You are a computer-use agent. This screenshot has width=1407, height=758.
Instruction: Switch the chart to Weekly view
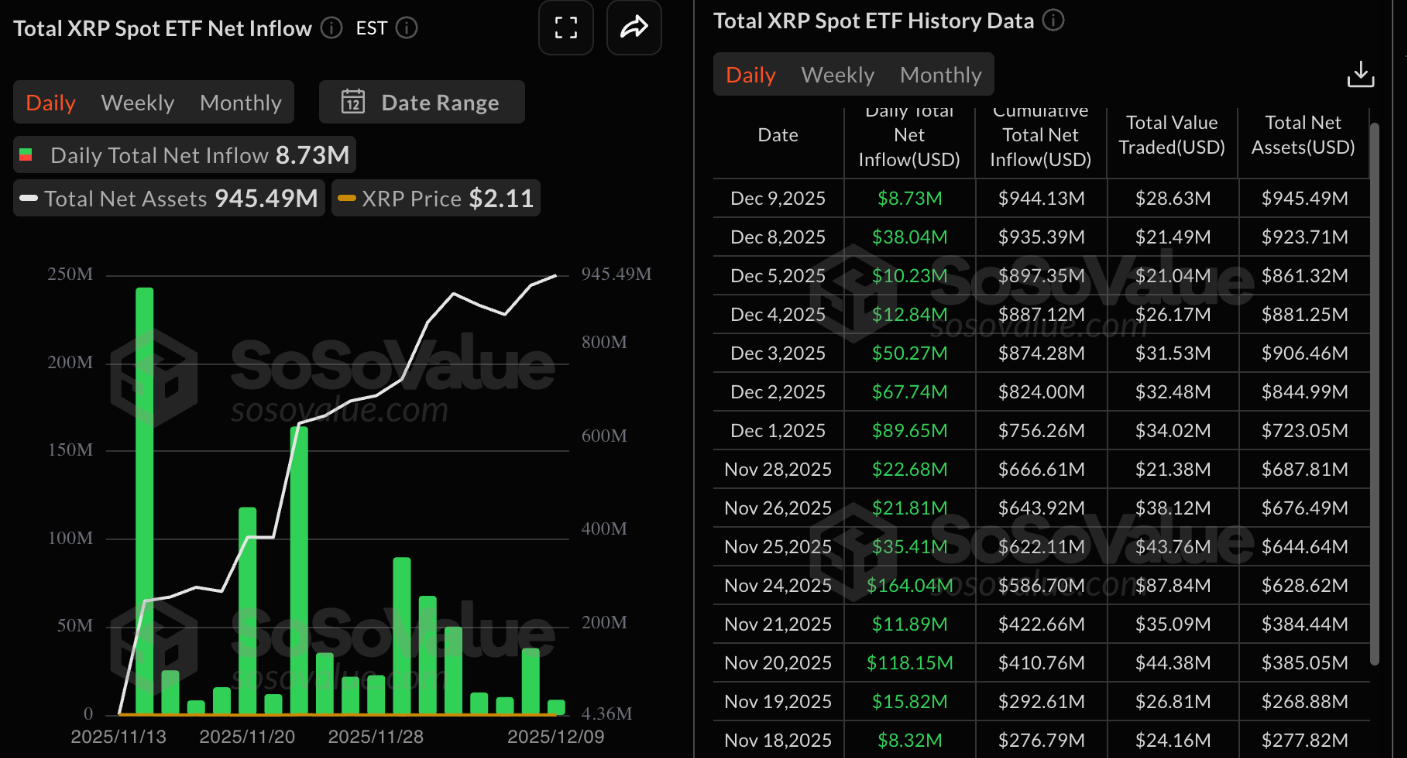point(137,102)
